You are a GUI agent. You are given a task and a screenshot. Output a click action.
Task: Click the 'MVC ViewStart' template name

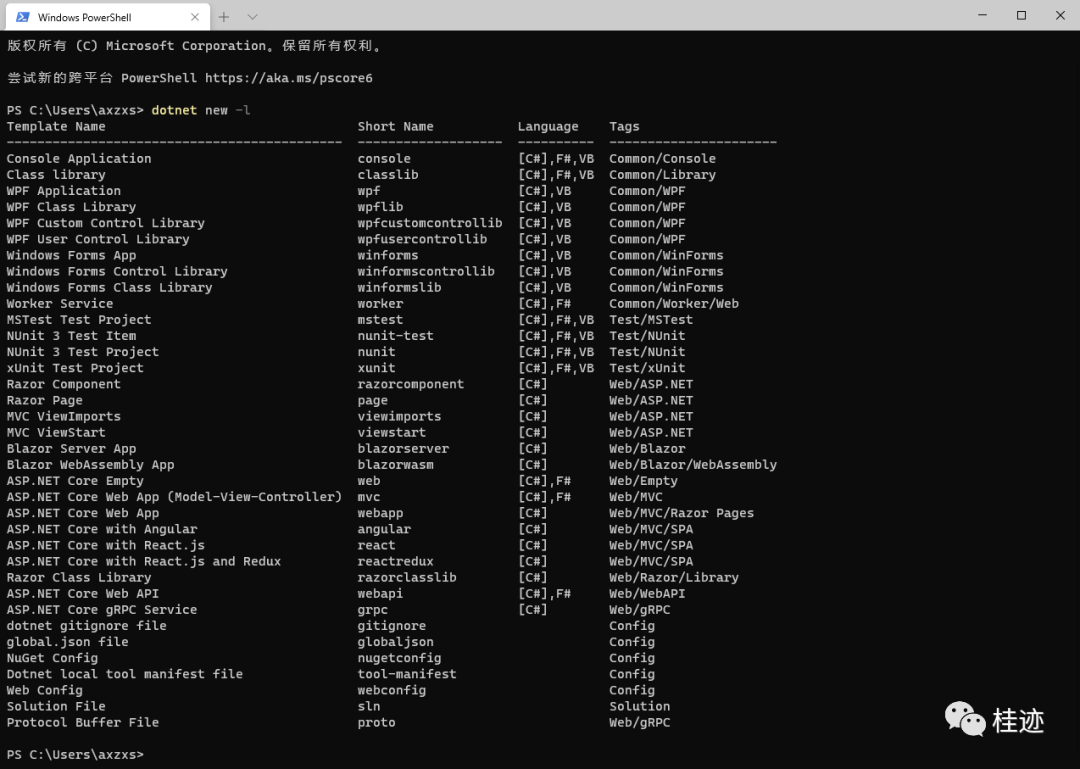pyautogui.click(x=56, y=432)
